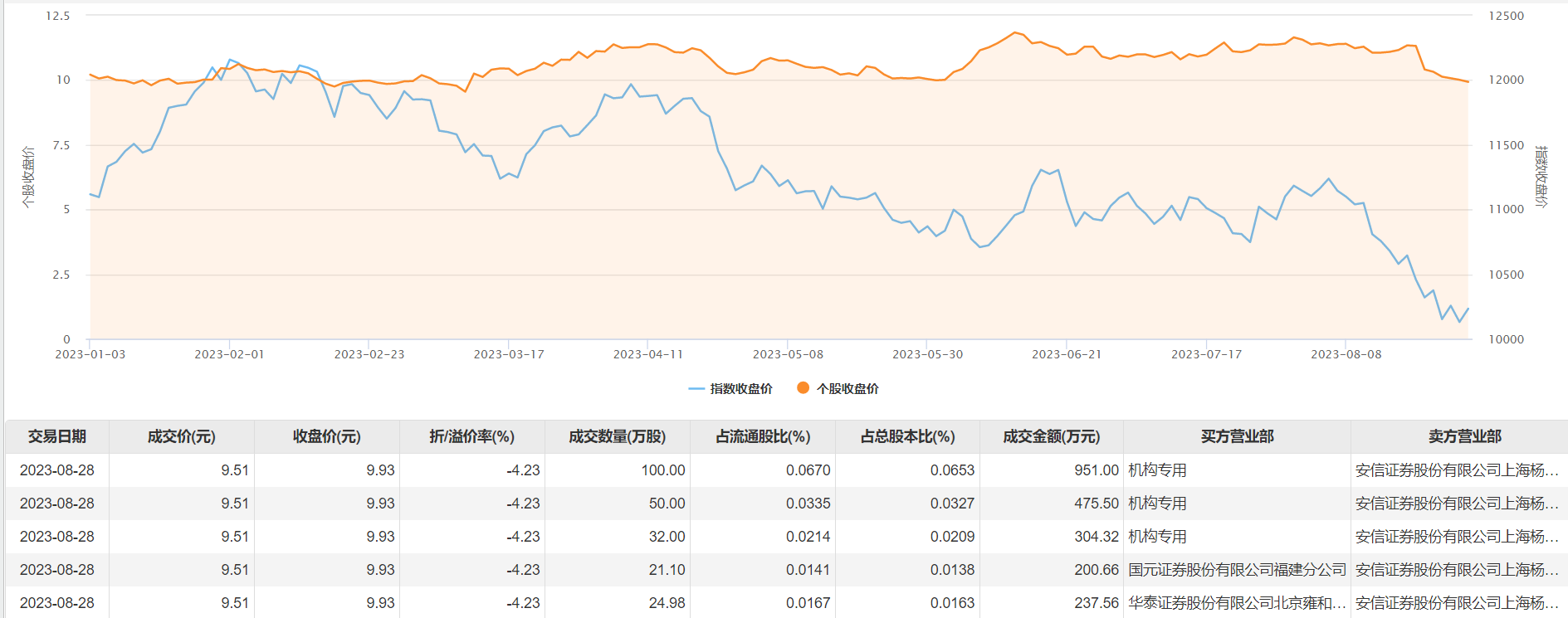Toggle the 指数收盘价 legend series
The width and height of the screenshot is (1568, 618).
(x=731, y=388)
